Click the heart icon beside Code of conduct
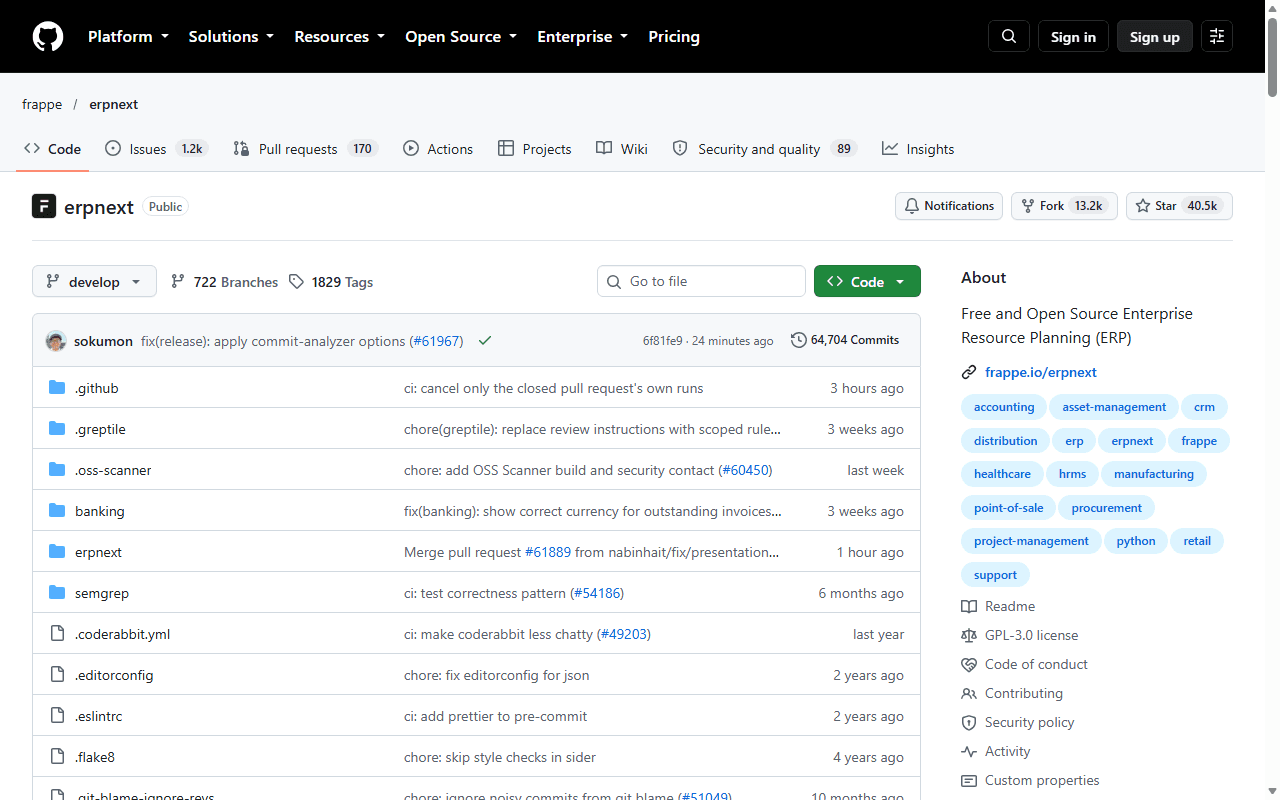Screen dimensions: 1280x800 click(x=969, y=664)
